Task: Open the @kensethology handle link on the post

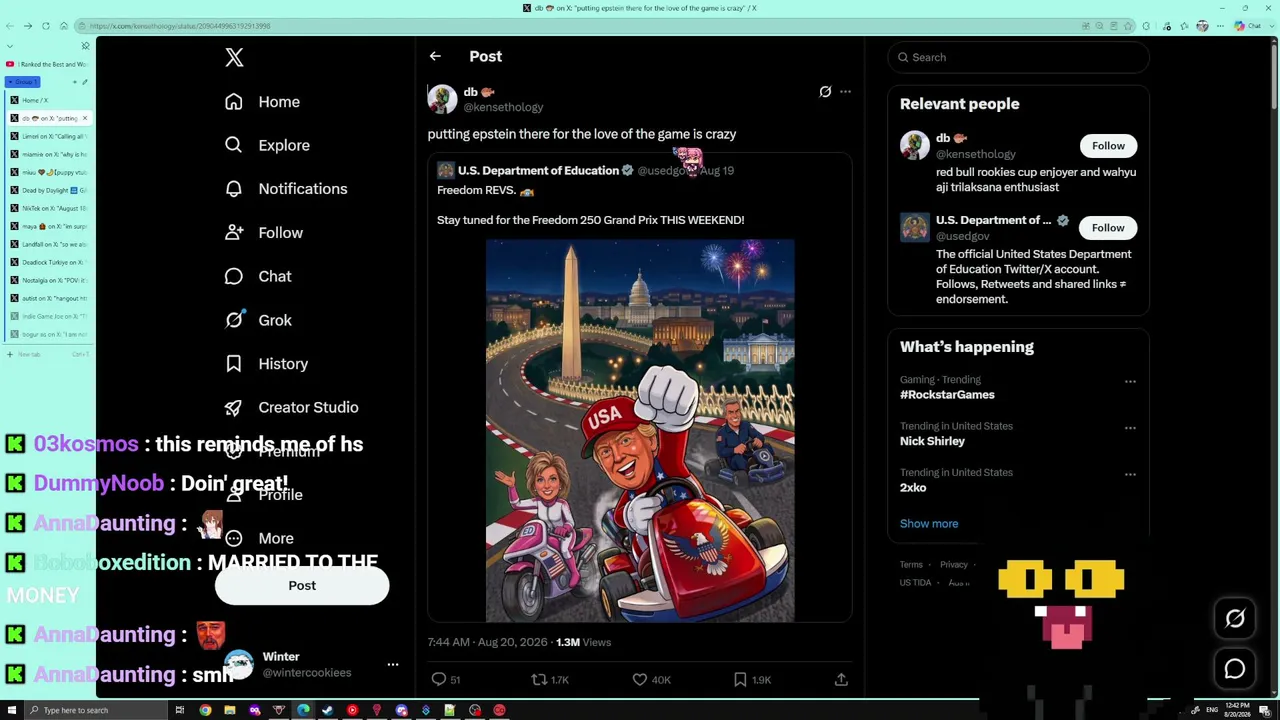Action: pos(503,107)
